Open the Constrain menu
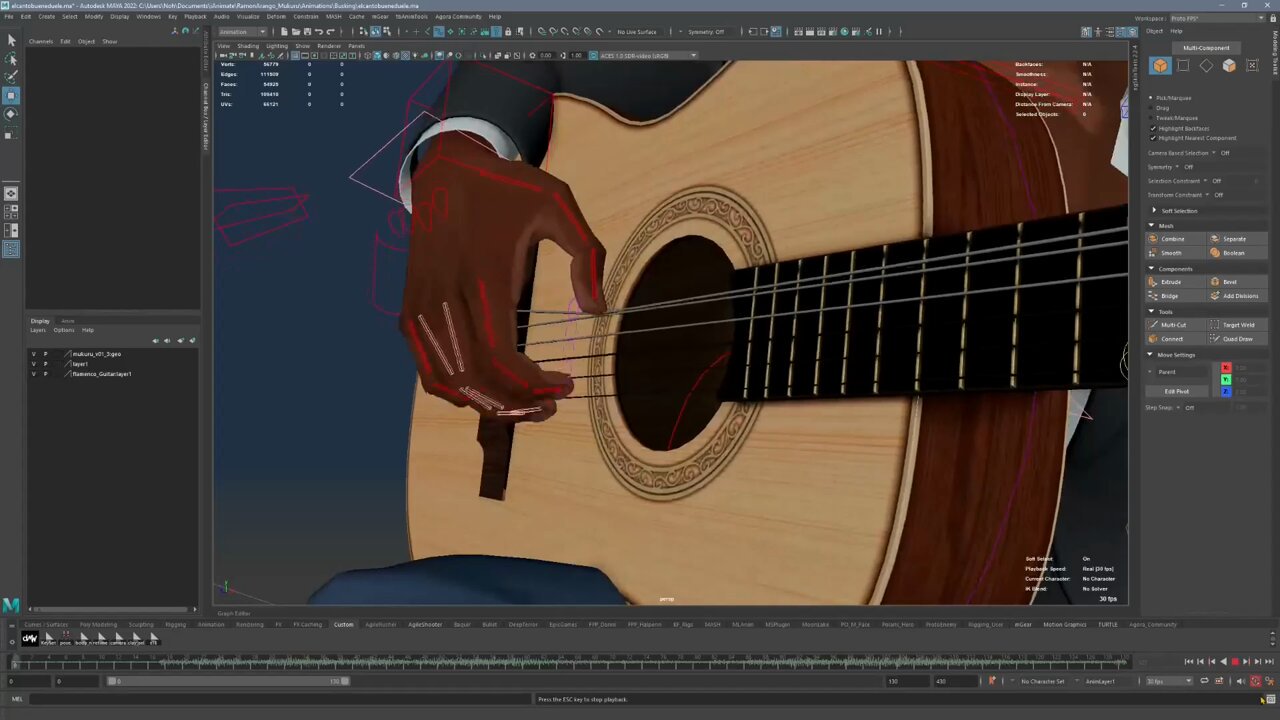 coord(306,16)
